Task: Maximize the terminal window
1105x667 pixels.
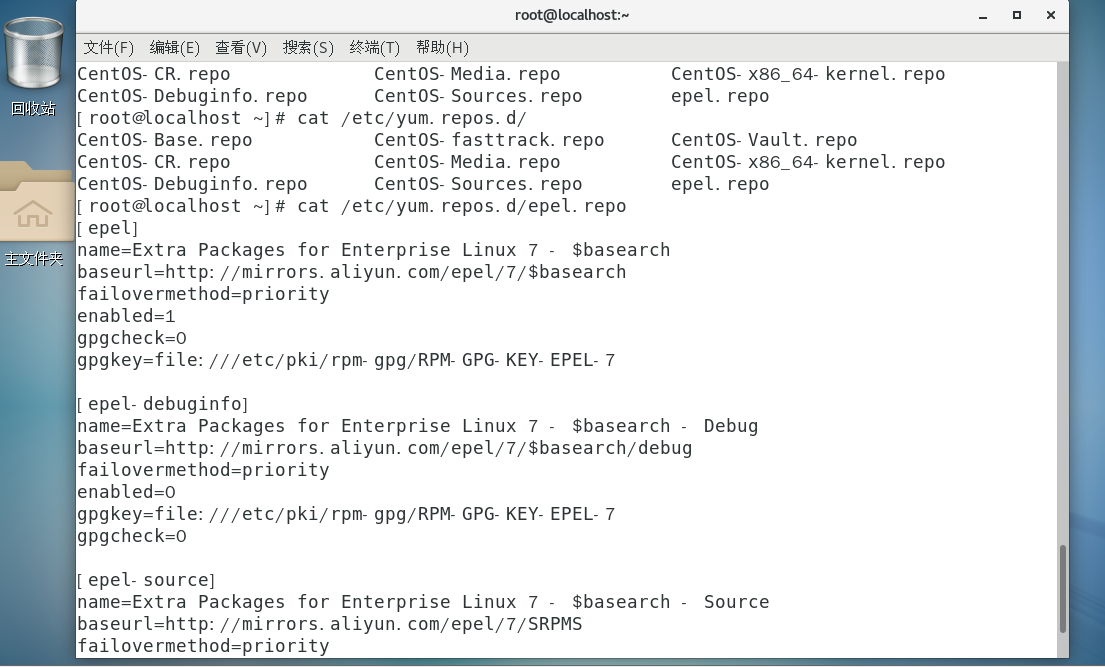Action: pos(1016,16)
